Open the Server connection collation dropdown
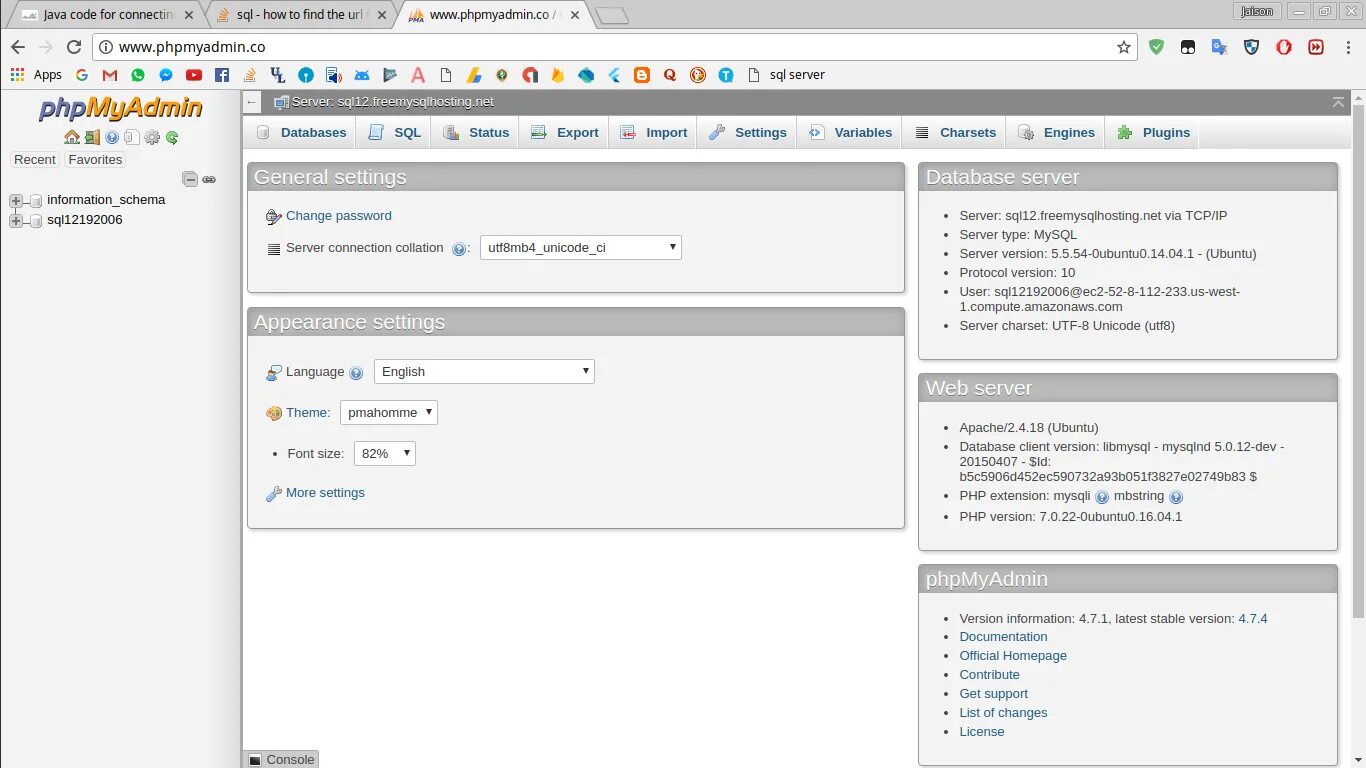 (581, 247)
